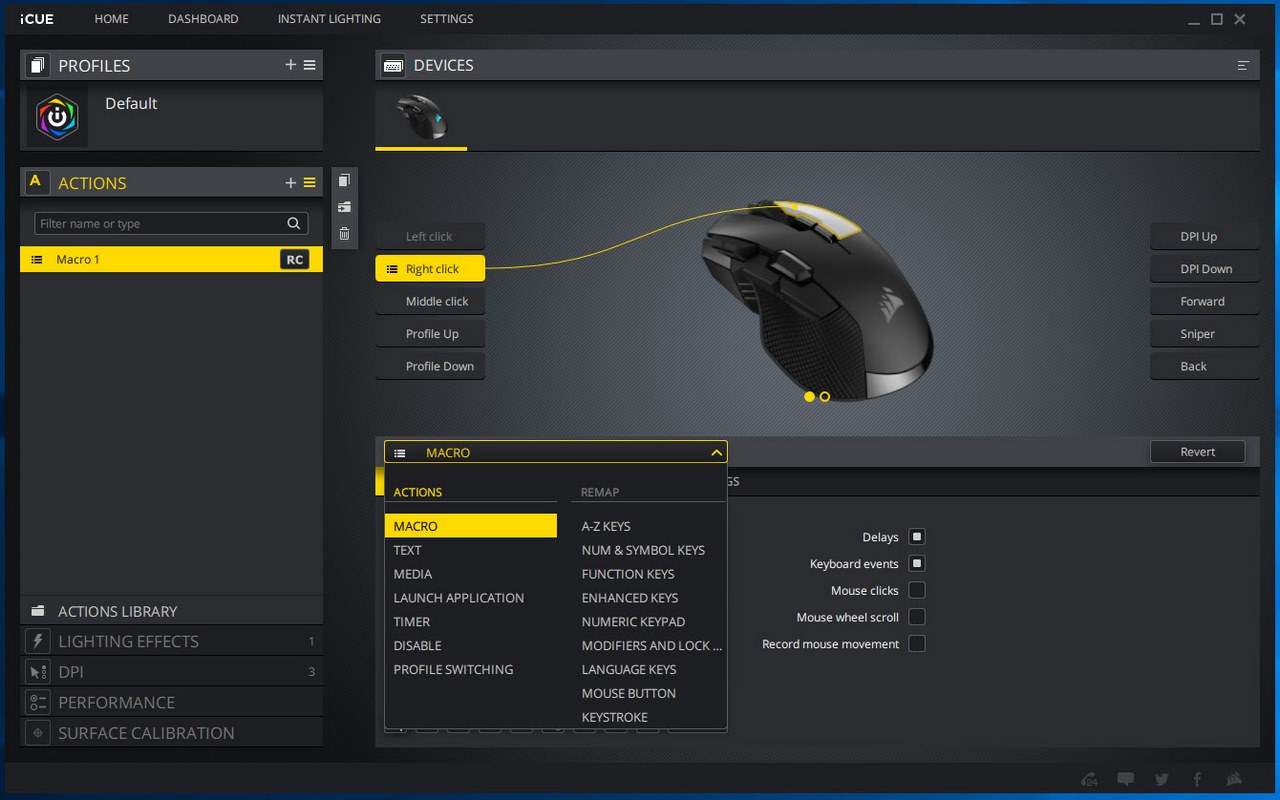1280x800 pixels.
Task: Toggle the Delays checkbox
Action: [x=917, y=537]
